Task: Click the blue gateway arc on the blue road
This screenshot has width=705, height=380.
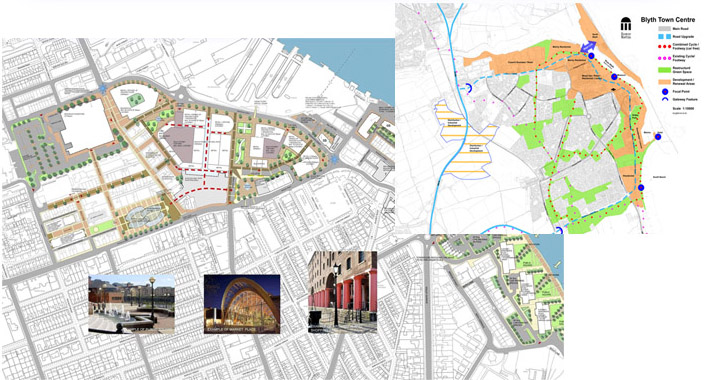Action: point(468,88)
